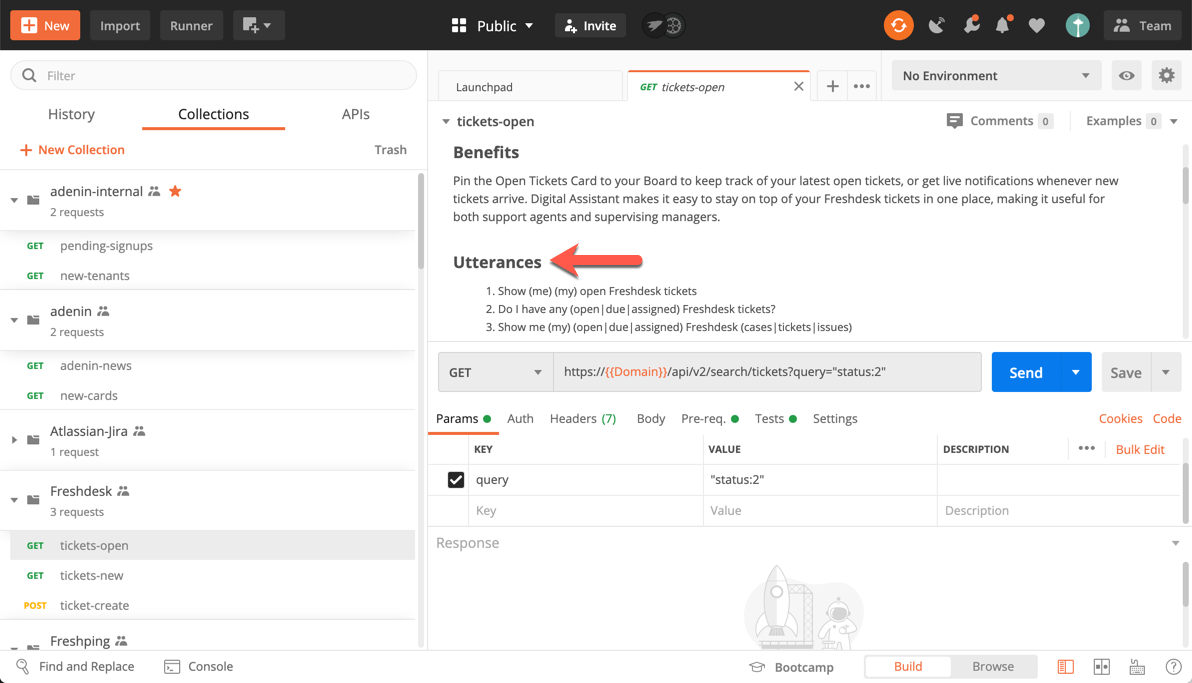This screenshot has width=1192, height=683.
Task: Open the help question mark icon
Action: pyautogui.click(x=1174, y=667)
